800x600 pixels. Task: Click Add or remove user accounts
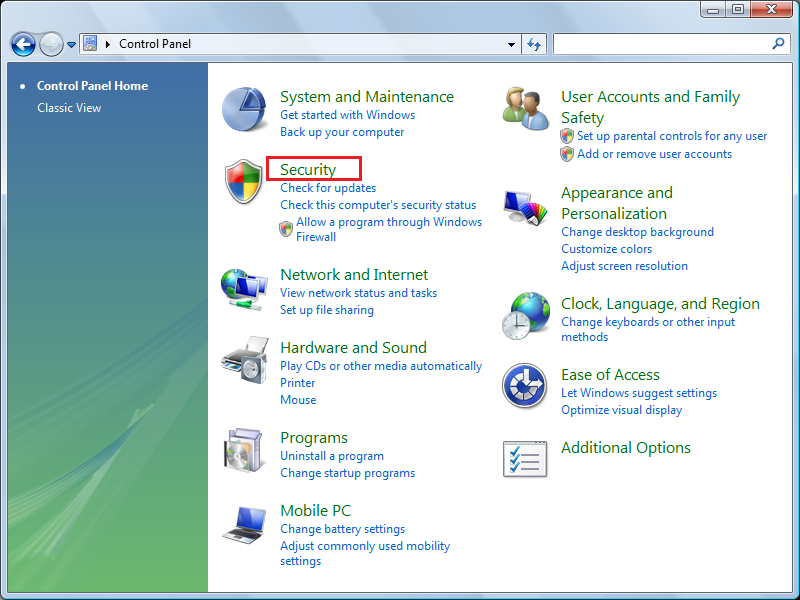[654, 154]
